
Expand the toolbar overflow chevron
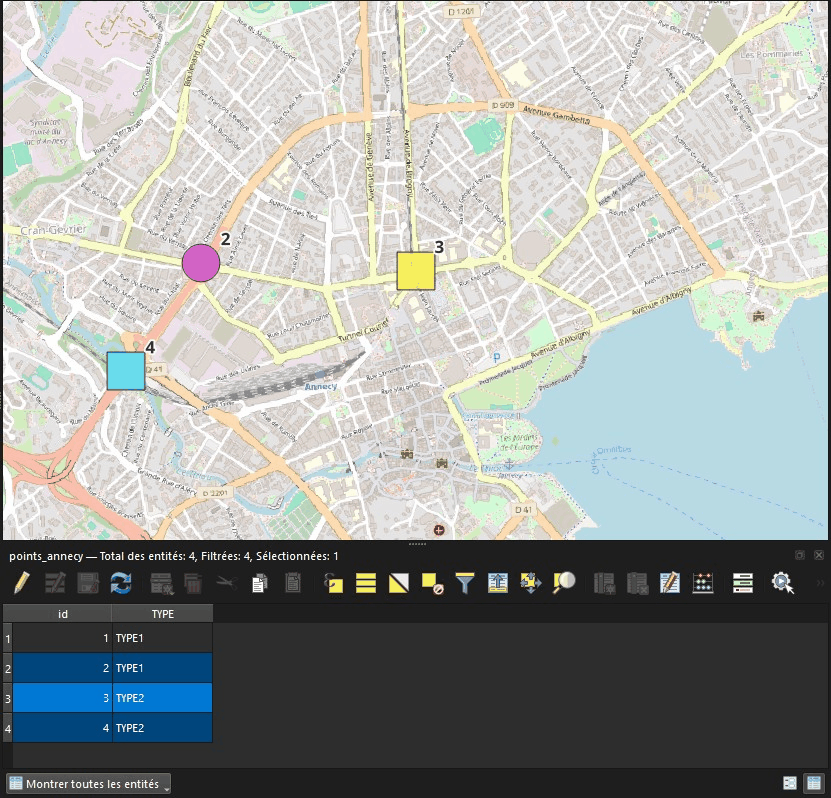(820, 583)
